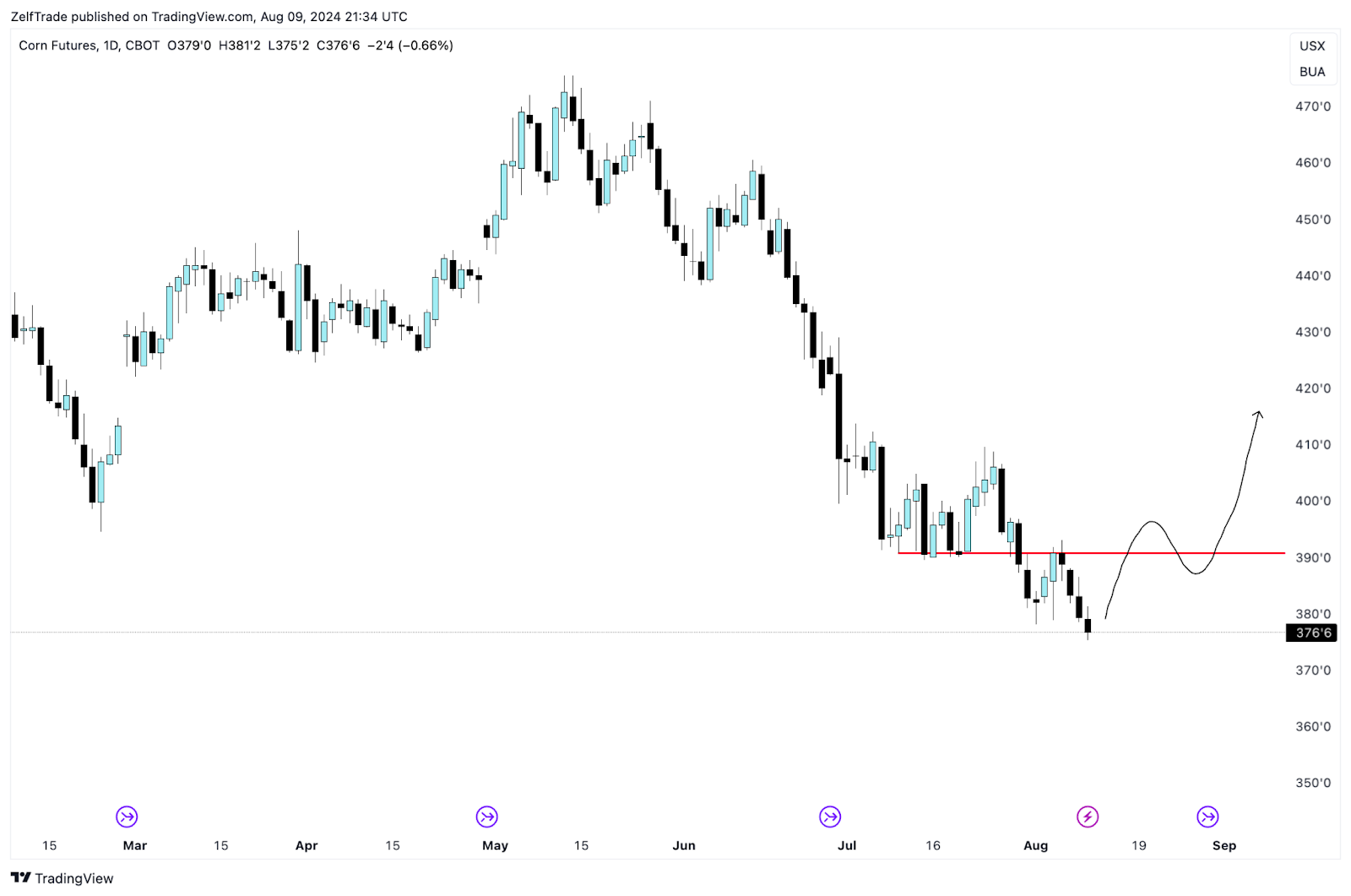Viewport: 1351px width, 896px height.
Task: Click the Corn Futures symbol title
Action: coord(57,46)
